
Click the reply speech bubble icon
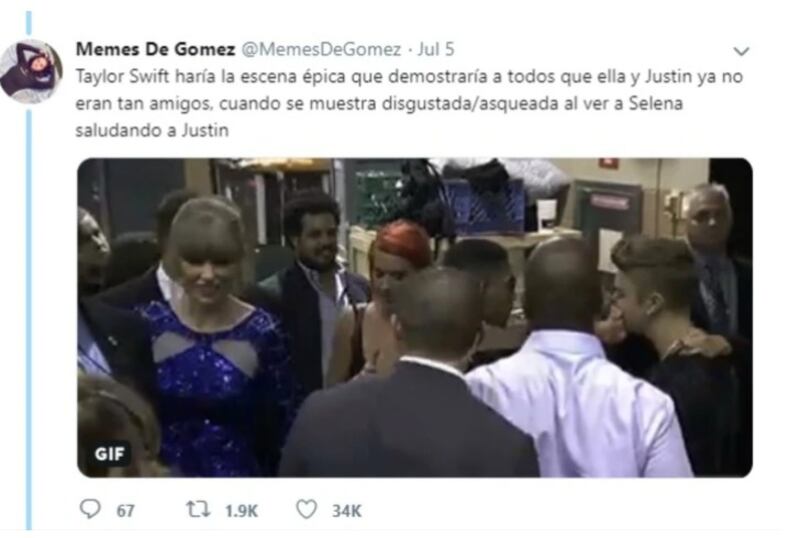[90, 509]
